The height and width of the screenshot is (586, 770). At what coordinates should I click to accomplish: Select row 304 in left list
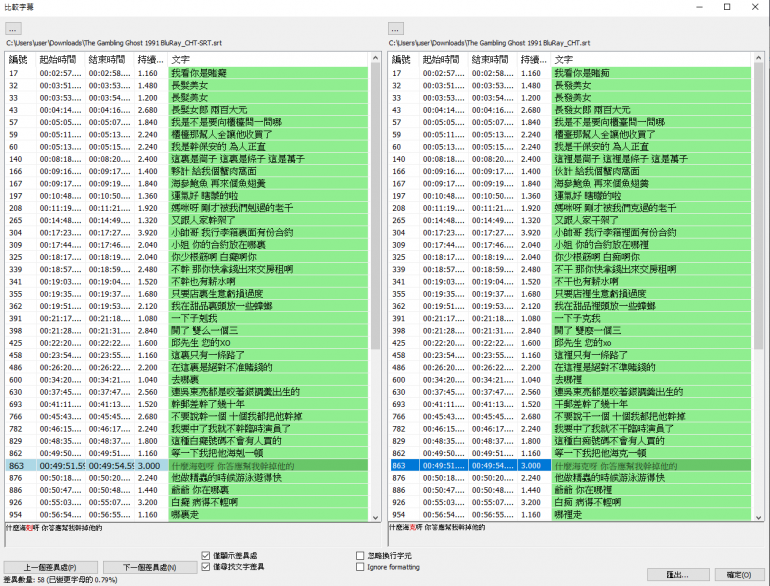(x=187, y=233)
